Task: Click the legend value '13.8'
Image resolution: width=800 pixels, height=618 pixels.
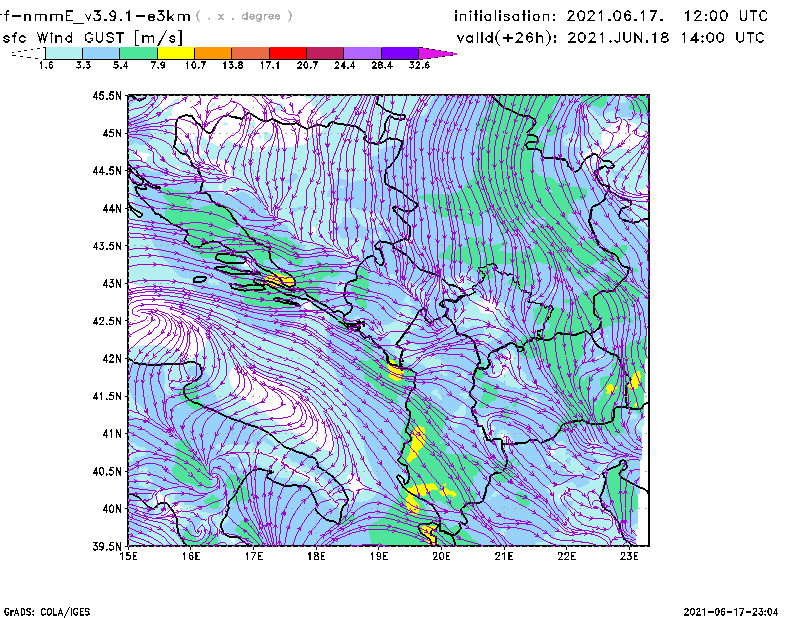Action: (232, 65)
